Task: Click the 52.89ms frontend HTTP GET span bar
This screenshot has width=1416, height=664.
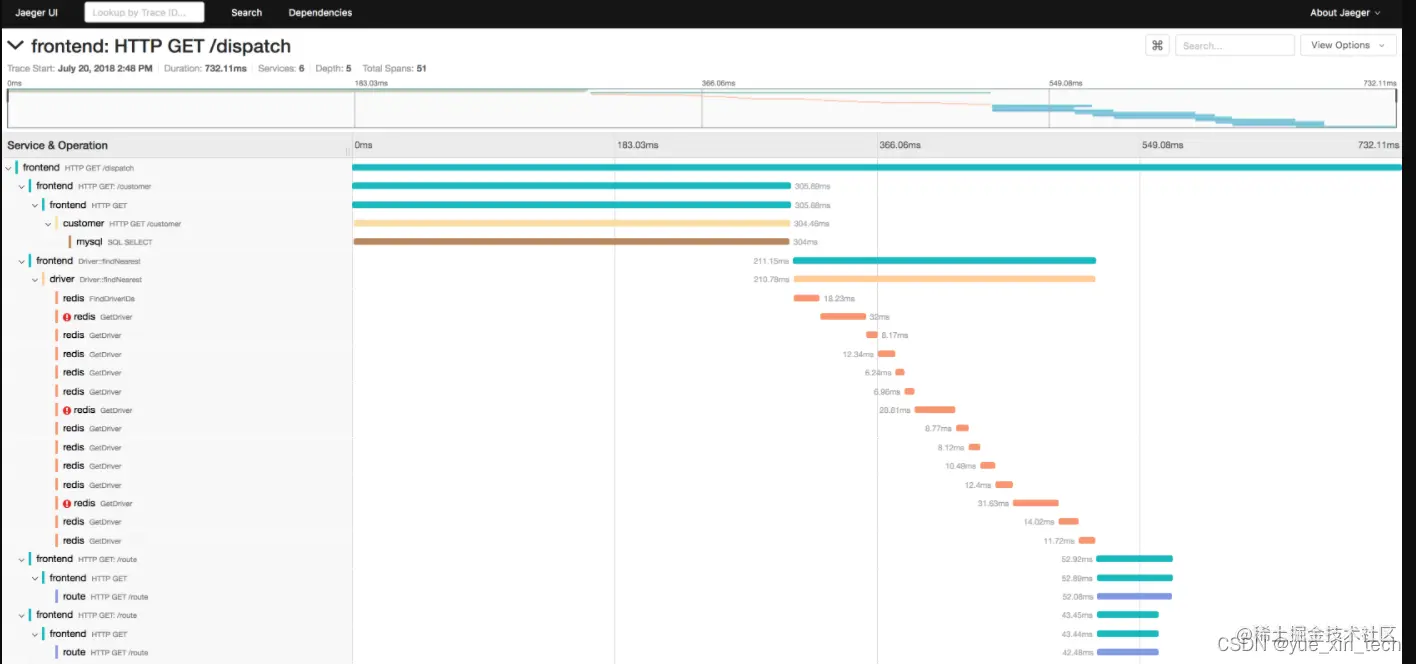Action: (1134, 578)
